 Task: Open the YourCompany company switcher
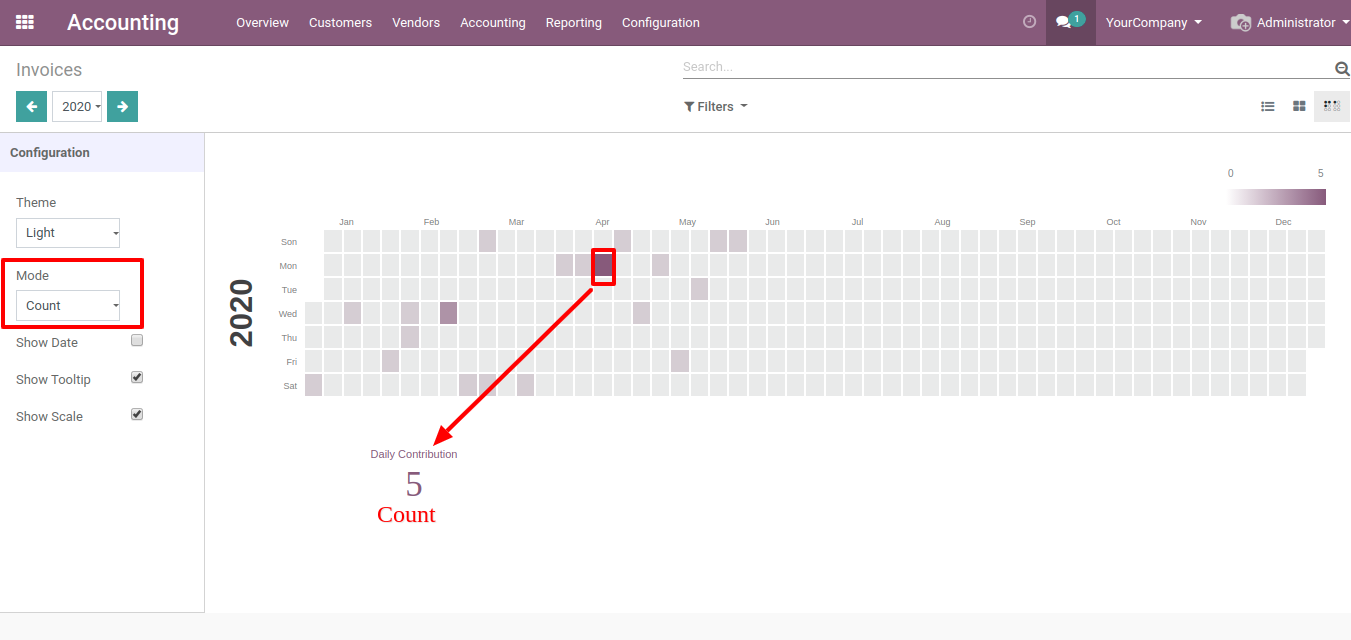click(1153, 23)
